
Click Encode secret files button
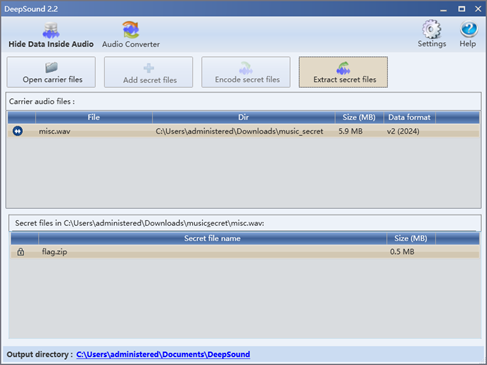point(246,72)
